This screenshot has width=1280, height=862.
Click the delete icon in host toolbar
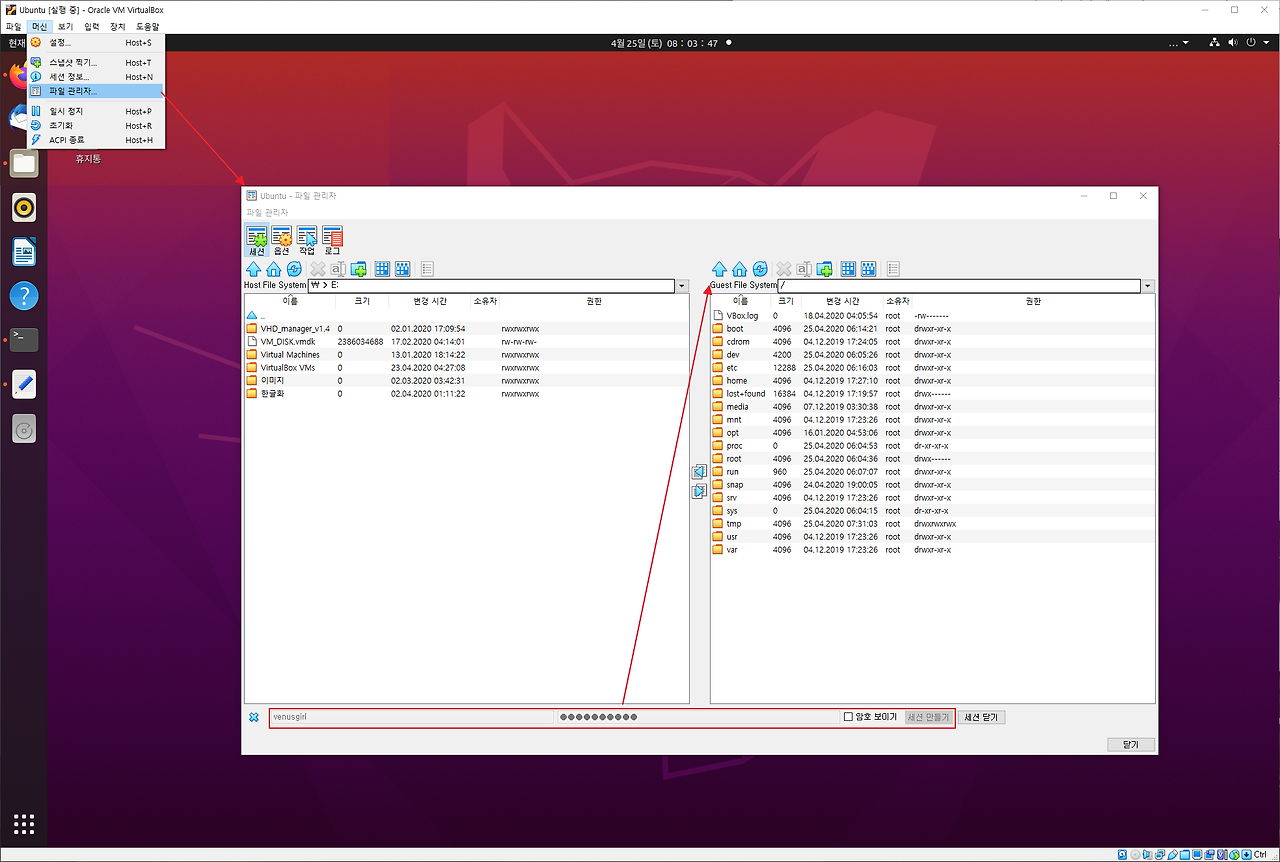coord(318,269)
